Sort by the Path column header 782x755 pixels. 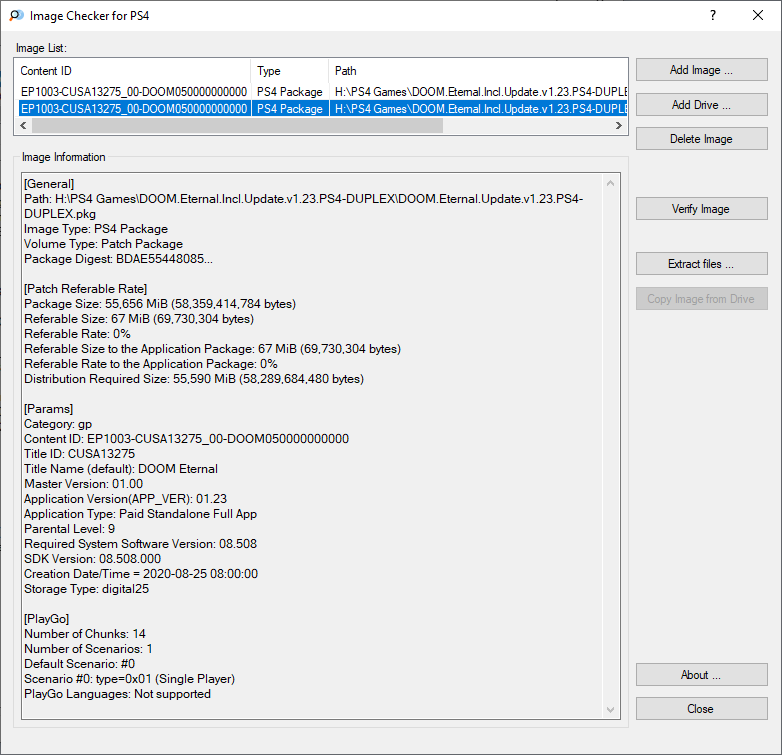(x=478, y=71)
